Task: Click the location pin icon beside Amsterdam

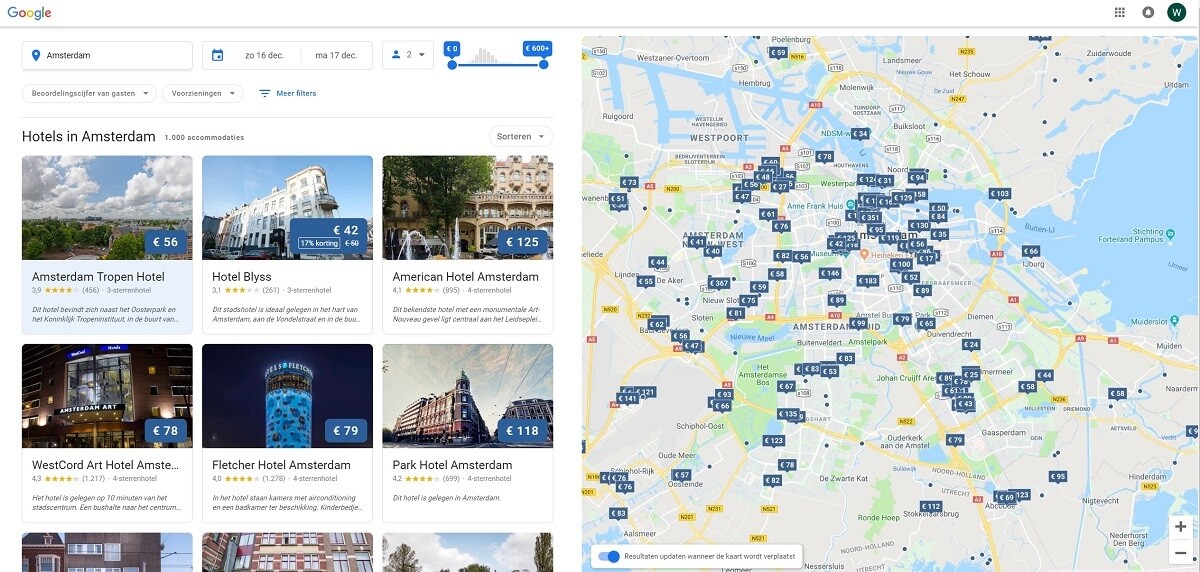Action: click(36, 55)
